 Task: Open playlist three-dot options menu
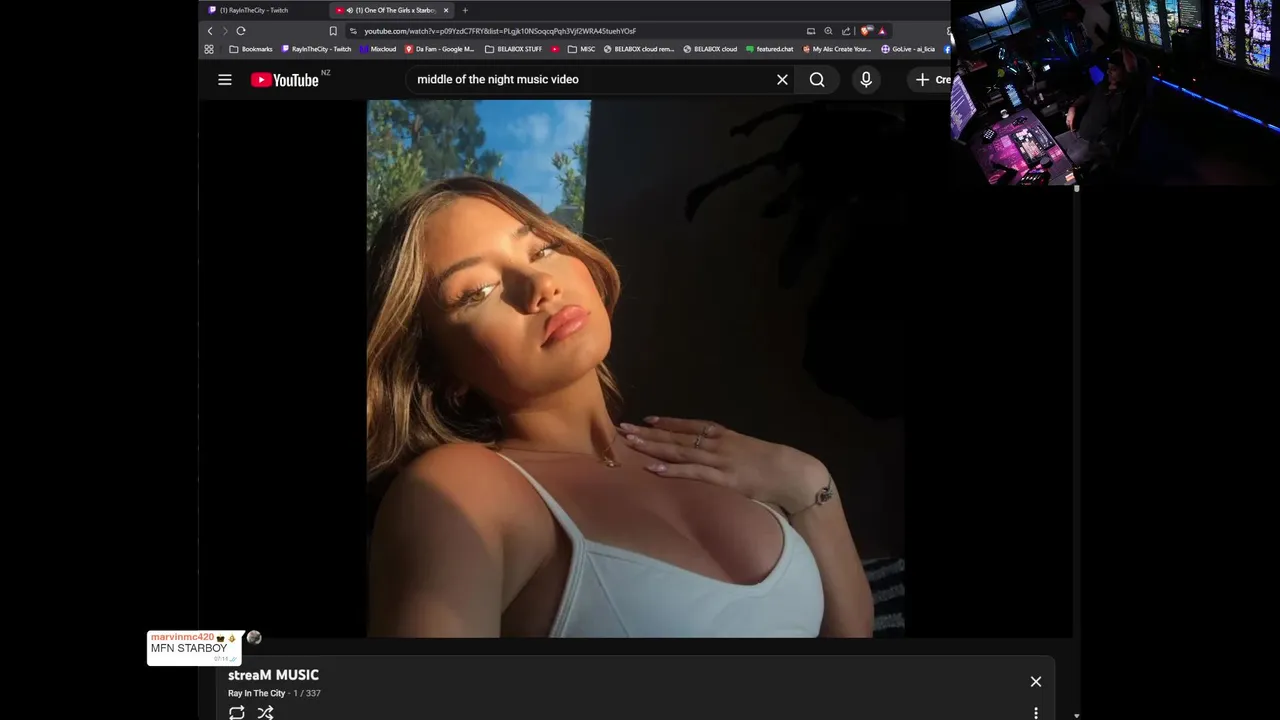[1036, 713]
